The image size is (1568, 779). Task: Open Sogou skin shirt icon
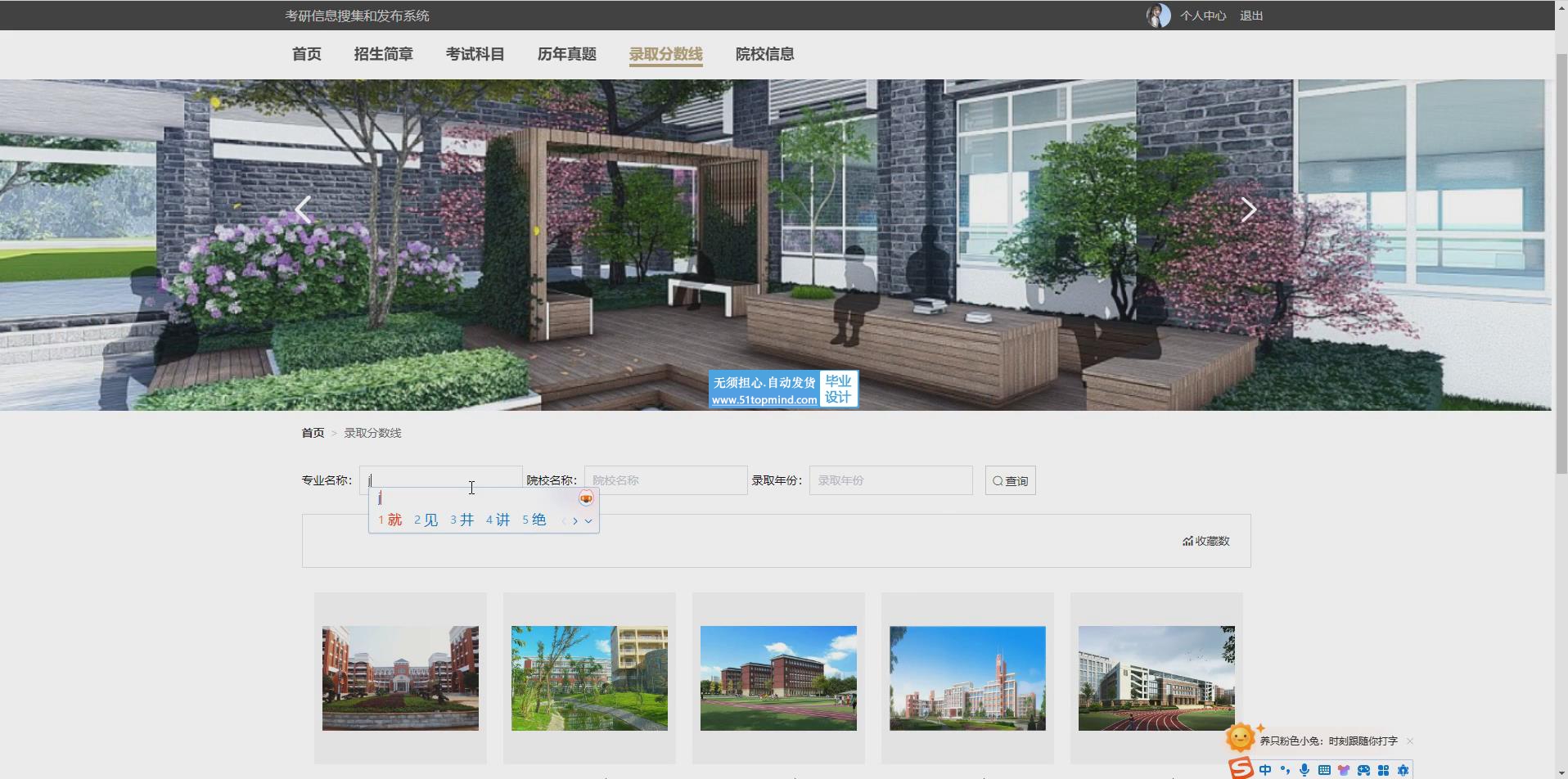click(x=1344, y=770)
